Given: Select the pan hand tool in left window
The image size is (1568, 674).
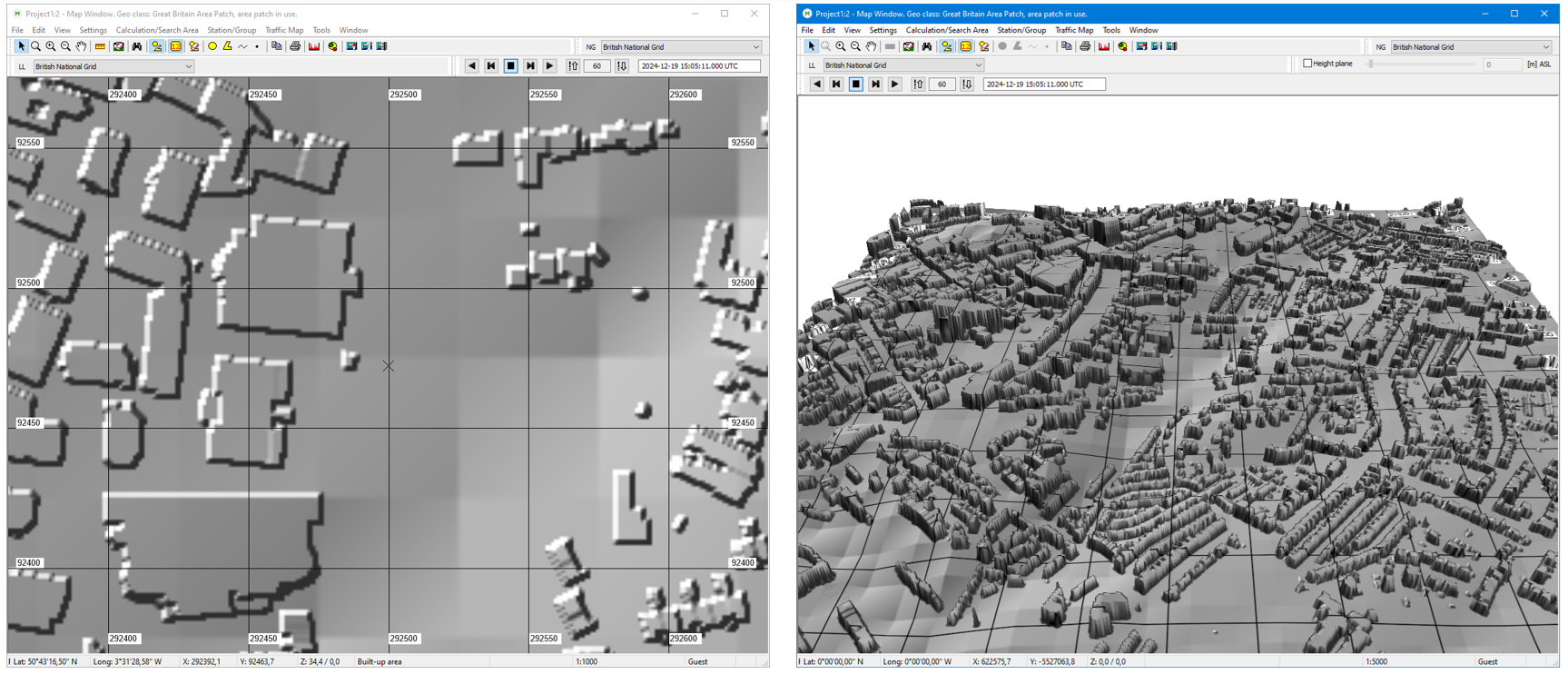Looking at the screenshot, I should click(x=81, y=46).
